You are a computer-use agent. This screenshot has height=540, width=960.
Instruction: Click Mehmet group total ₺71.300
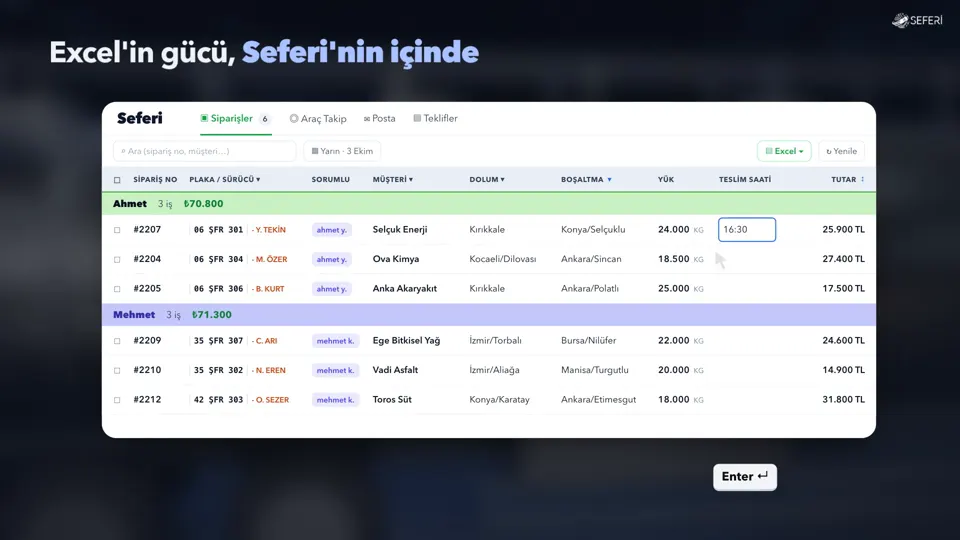[x=212, y=315]
